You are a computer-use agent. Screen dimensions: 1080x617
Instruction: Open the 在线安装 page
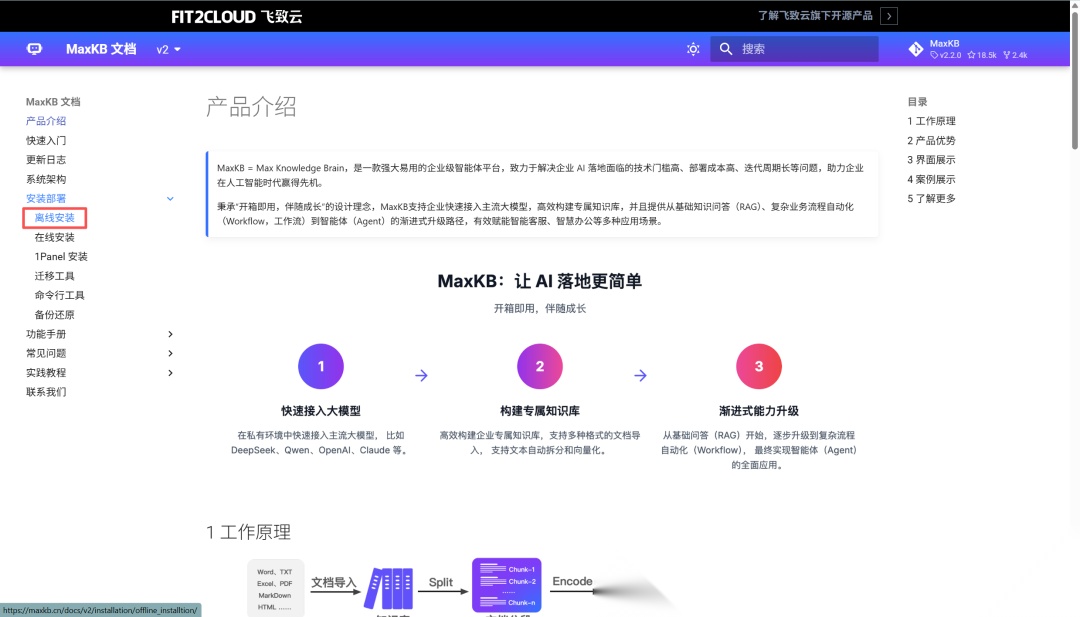(x=54, y=237)
